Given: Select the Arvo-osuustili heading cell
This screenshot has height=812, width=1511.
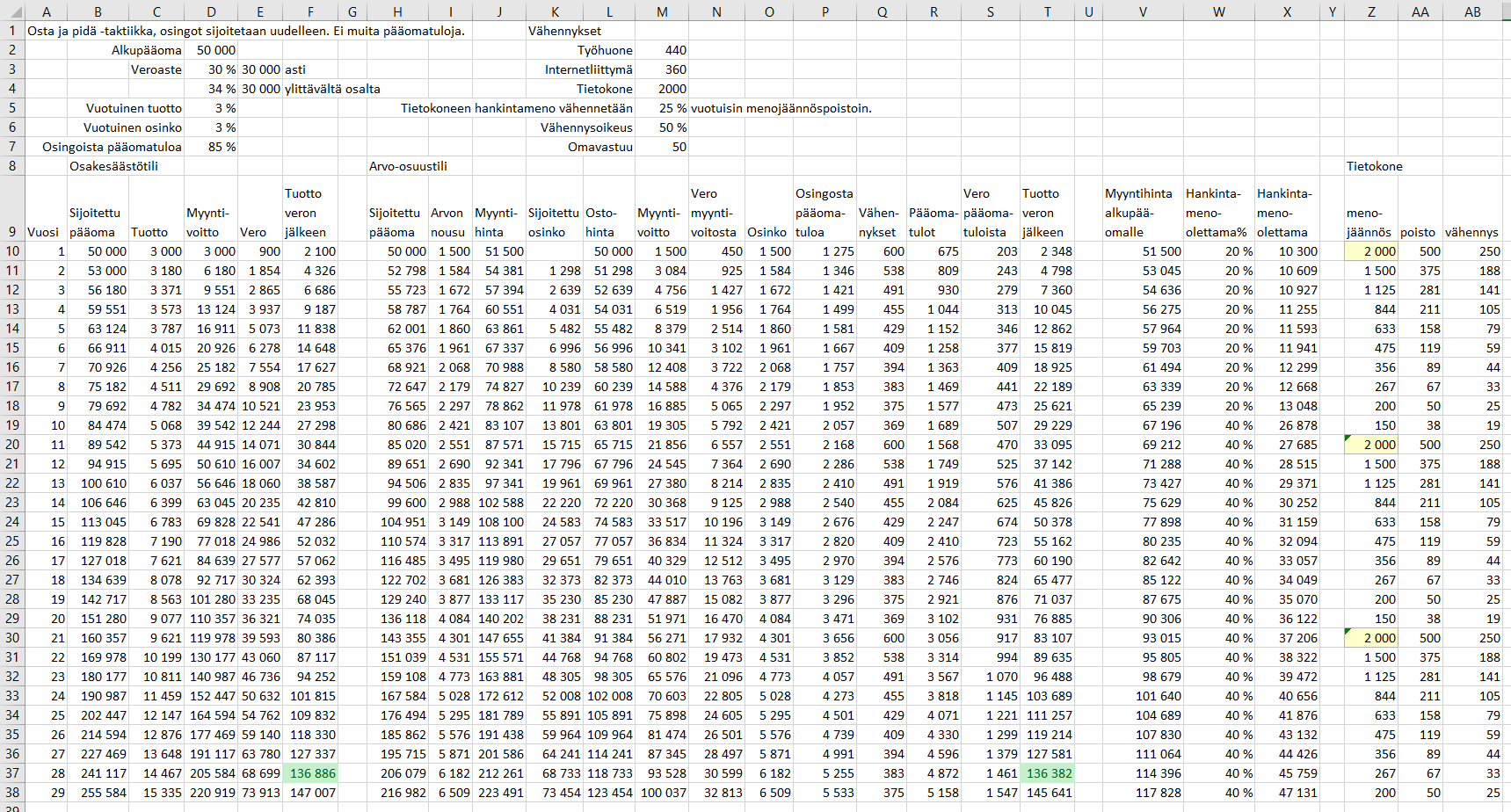Looking at the screenshot, I should [408, 166].
